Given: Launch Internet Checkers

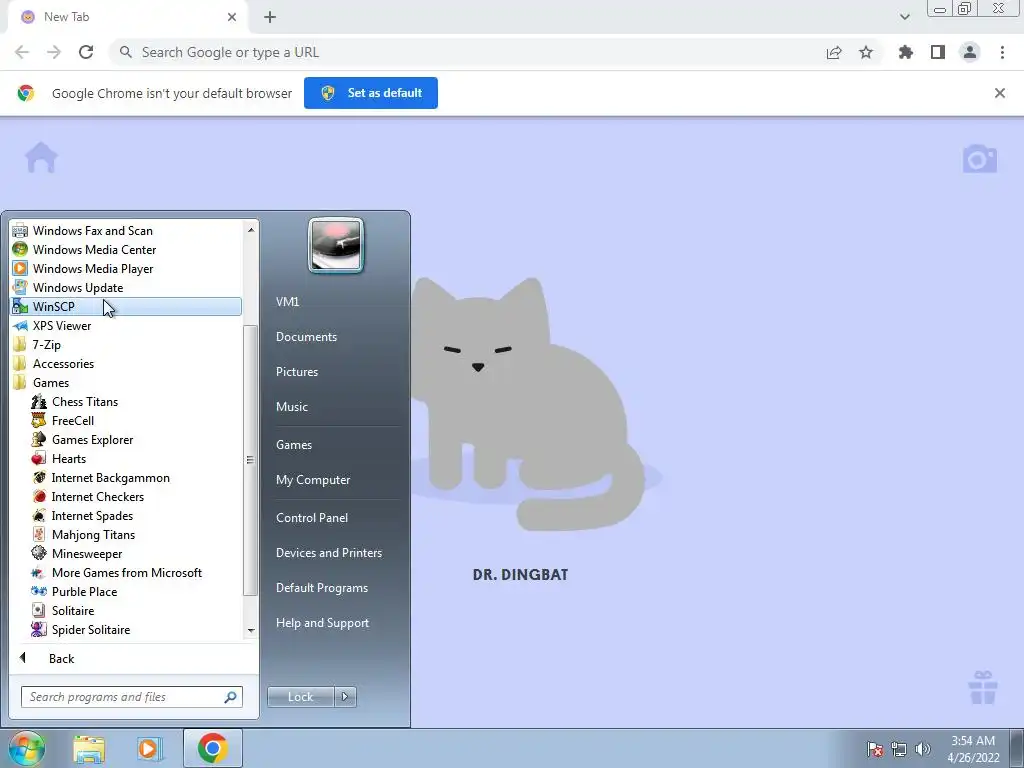Looking at the screenshot, I should [97, 496].
